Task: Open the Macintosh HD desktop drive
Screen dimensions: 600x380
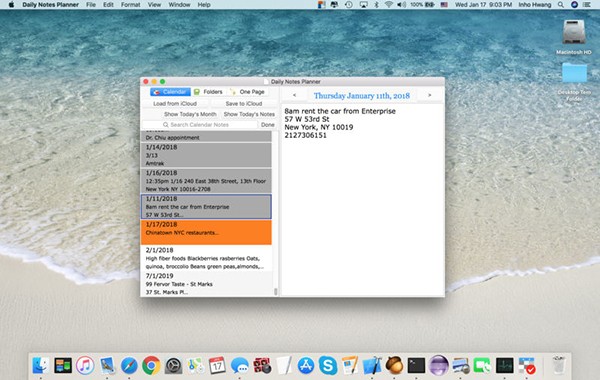Action: 574,37
